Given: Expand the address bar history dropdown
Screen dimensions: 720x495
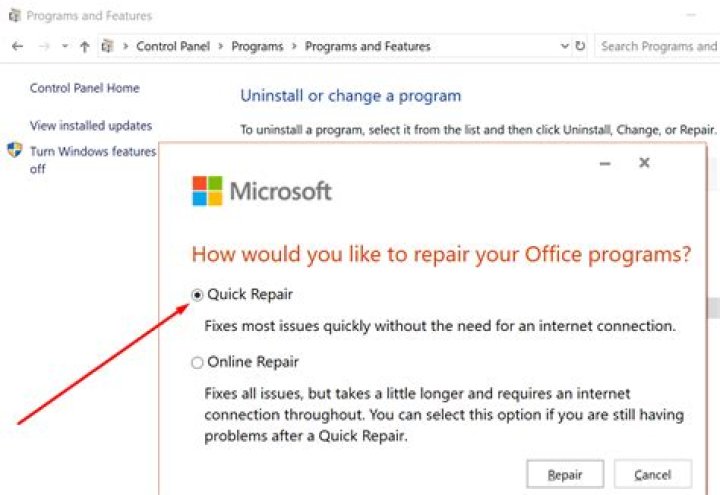Looking at the screenshot, I should pos(564,46).
